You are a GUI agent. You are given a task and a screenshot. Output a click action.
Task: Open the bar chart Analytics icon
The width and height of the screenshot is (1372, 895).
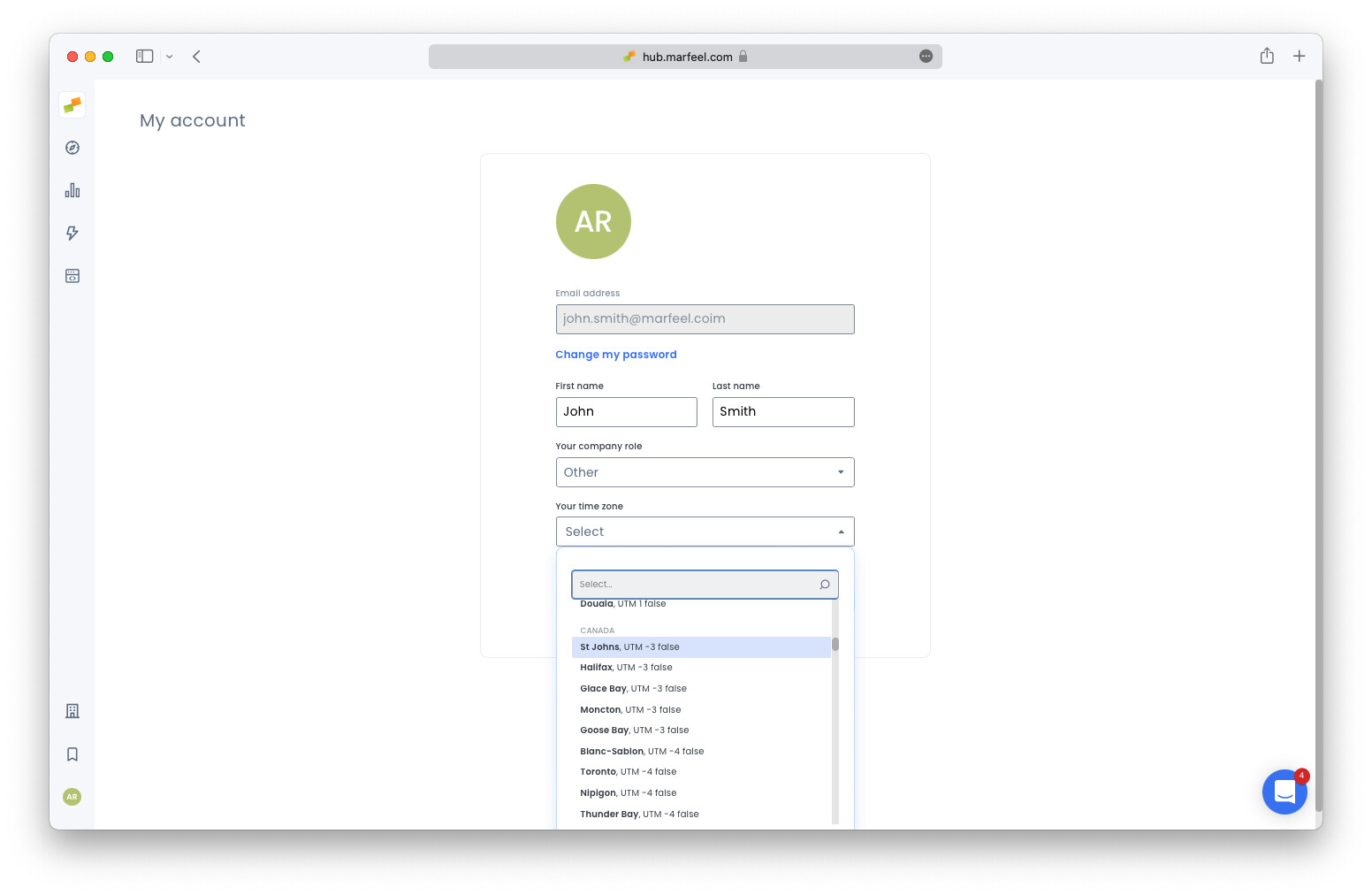click(x=72, y=189)
